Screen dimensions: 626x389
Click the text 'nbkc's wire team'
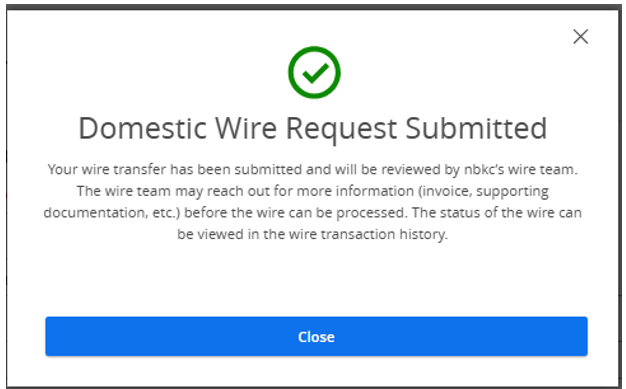click(x=520, y=170)
